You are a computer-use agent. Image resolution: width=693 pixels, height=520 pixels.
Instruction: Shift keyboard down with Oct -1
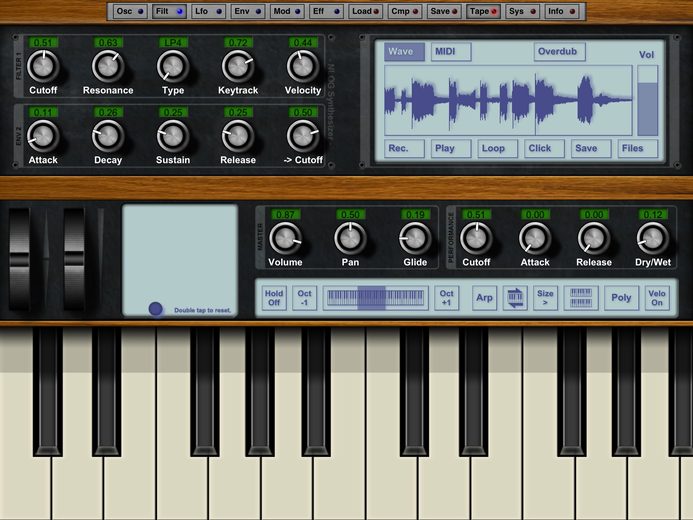304,298
